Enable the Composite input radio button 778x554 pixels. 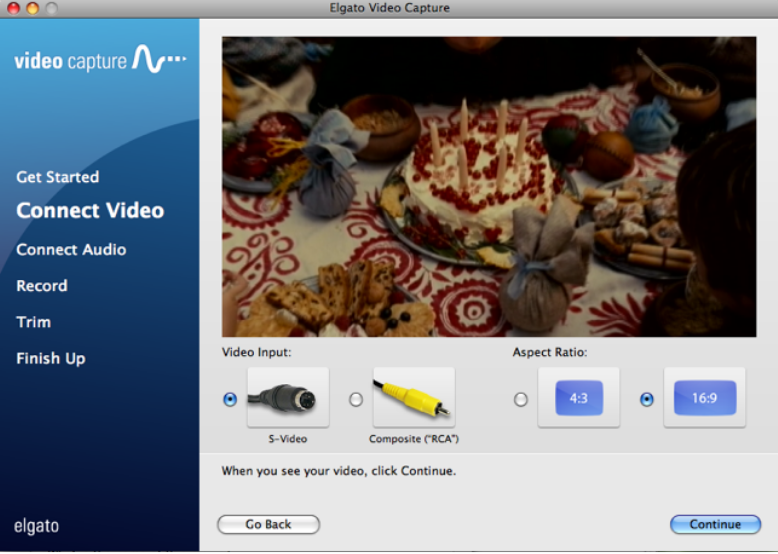[356, 399]
